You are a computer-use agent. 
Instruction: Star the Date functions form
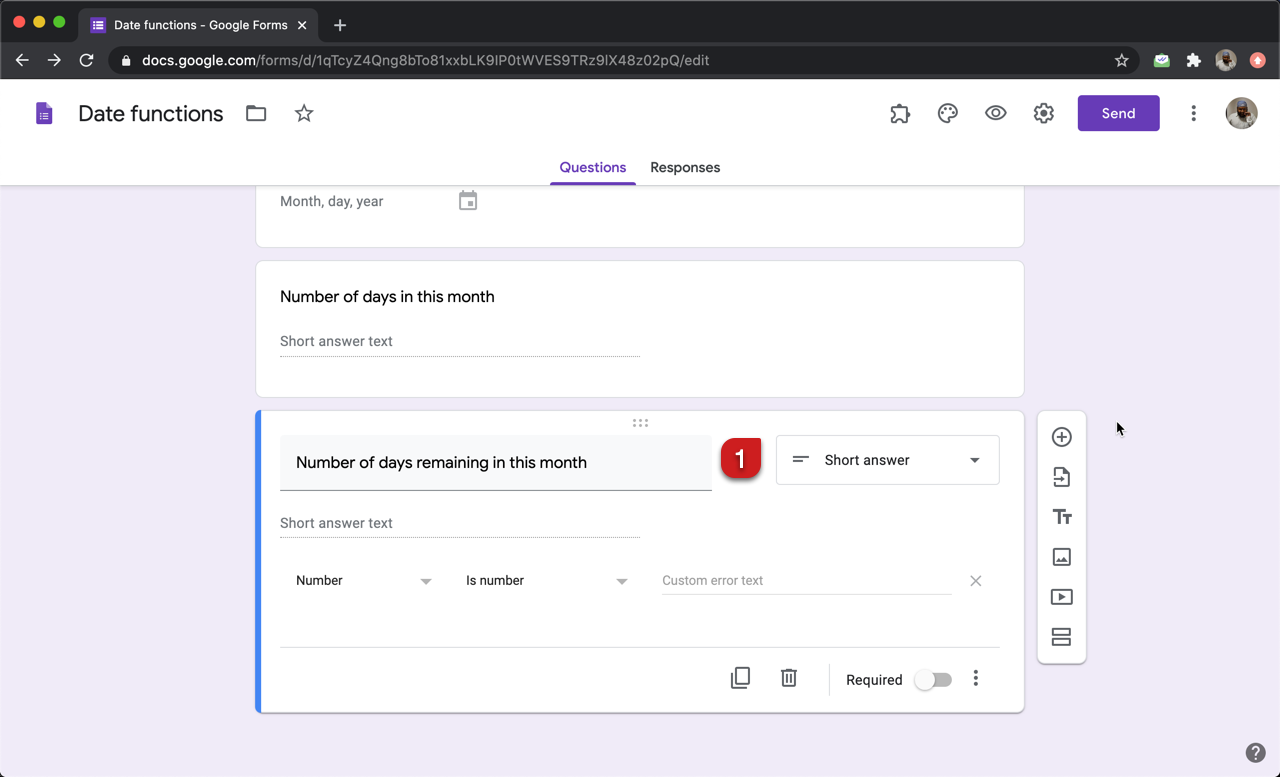point(304,113)
